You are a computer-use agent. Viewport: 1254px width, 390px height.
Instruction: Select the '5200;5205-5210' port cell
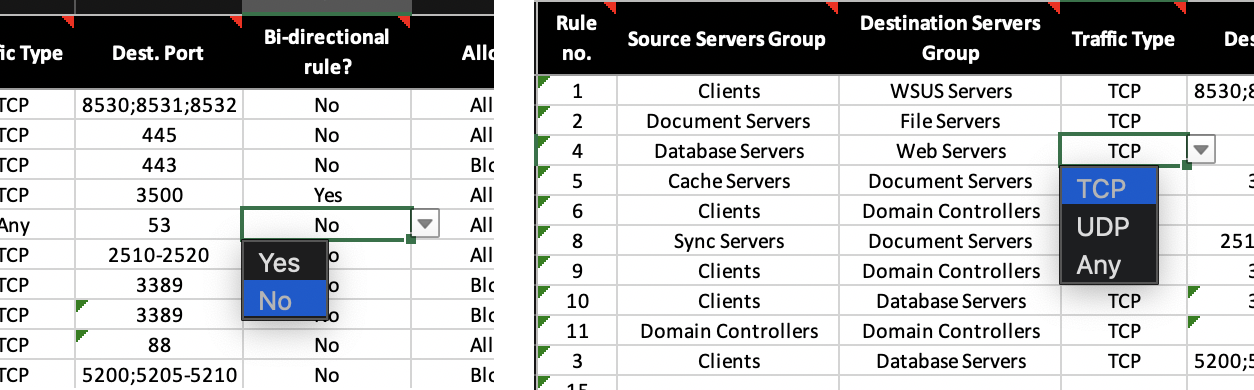[158, 375]
